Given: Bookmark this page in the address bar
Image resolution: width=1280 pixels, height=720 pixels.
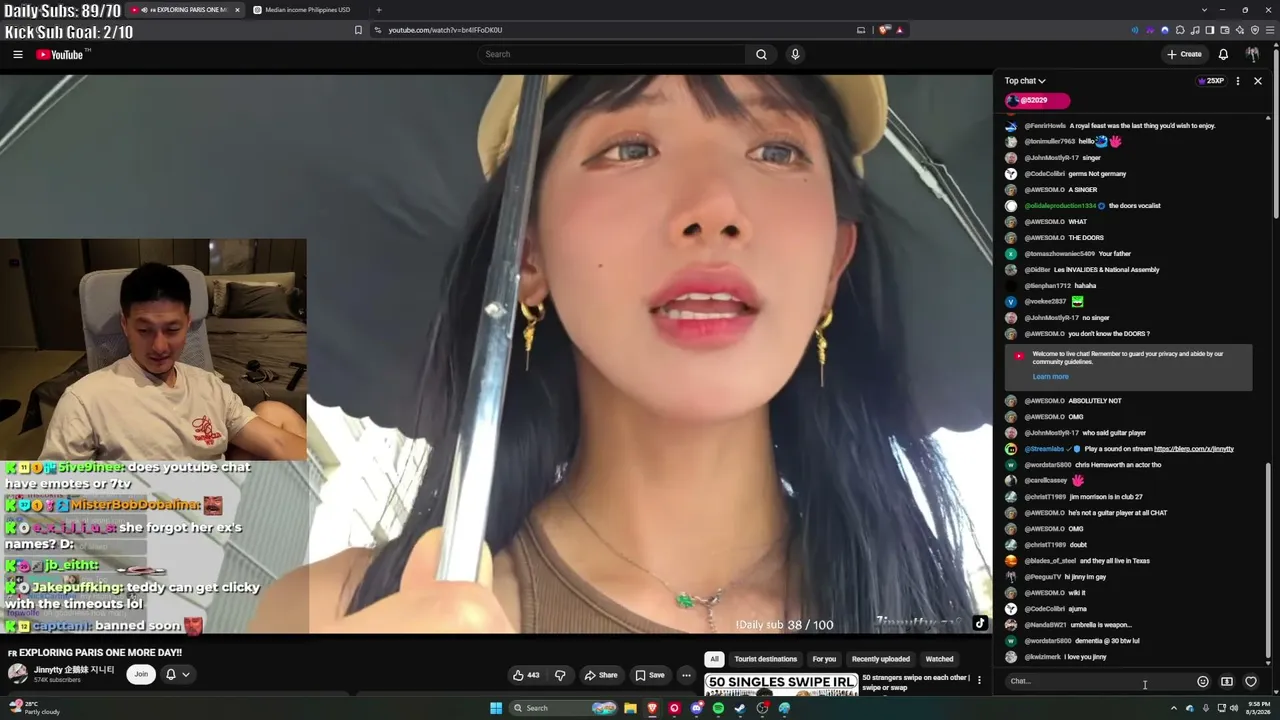Looking at the screenshot, I should [x=358, y=30].
